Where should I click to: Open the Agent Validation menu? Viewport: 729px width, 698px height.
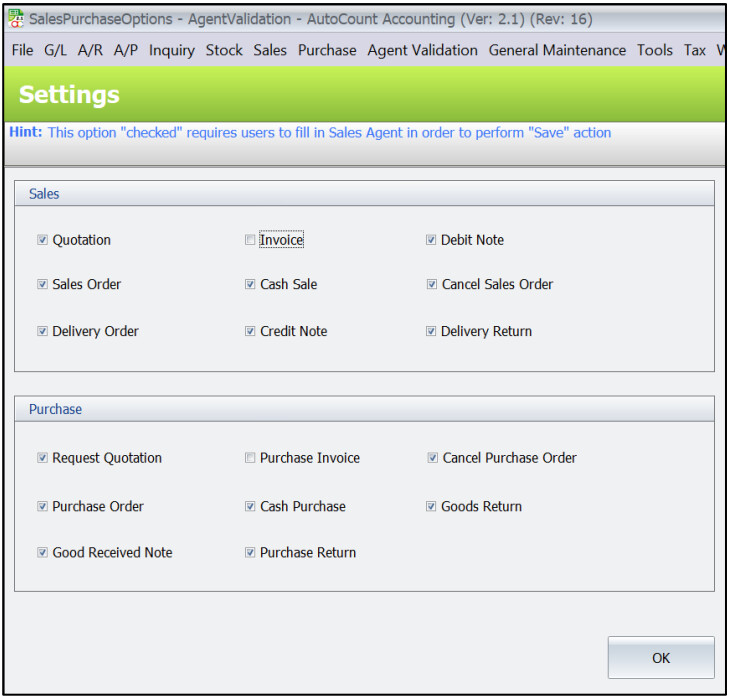click(x=422, y=50)
